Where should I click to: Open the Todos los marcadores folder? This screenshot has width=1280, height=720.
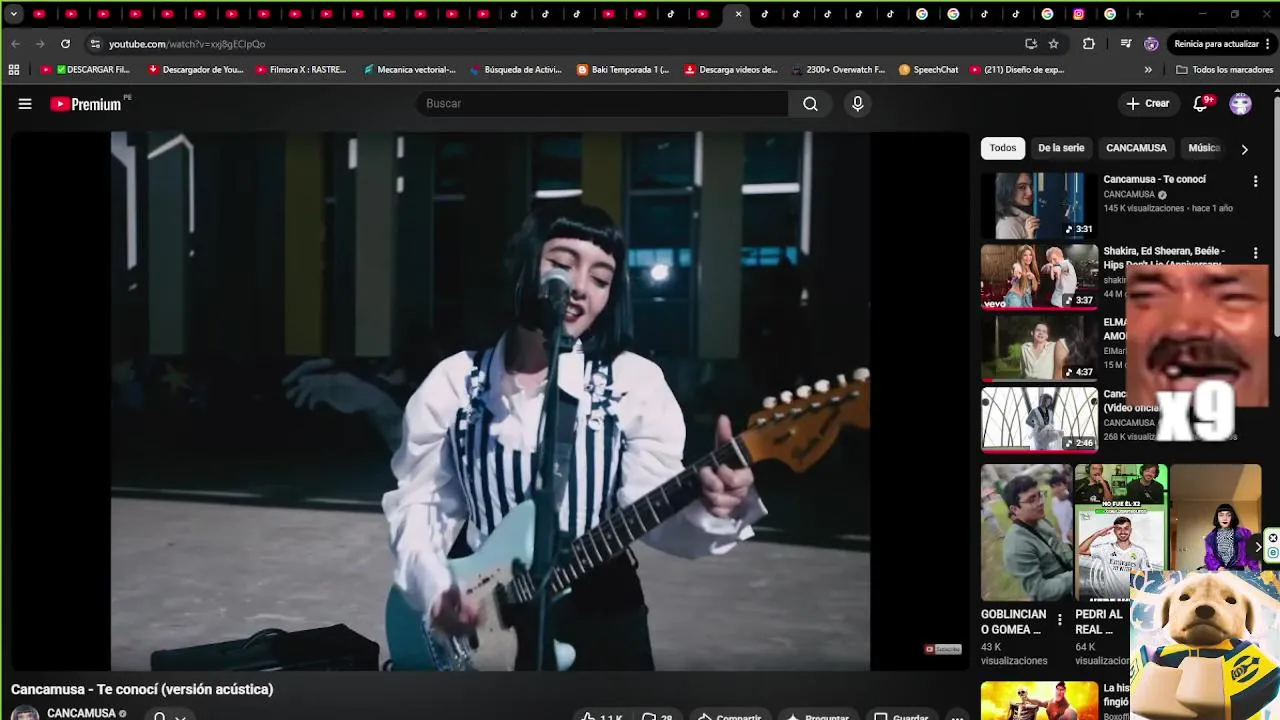coord(1225,70)
